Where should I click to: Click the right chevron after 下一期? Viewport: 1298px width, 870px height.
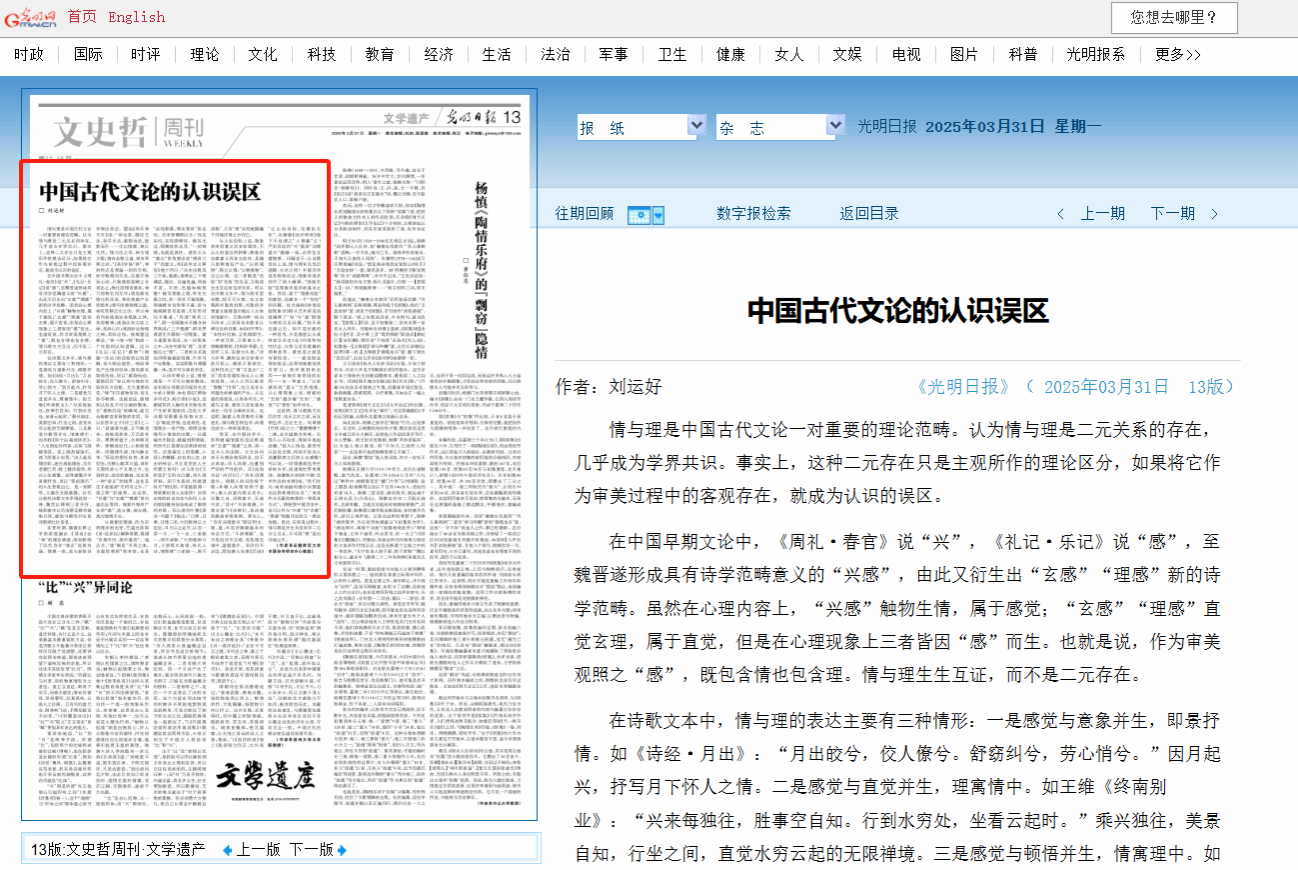point(1214,213)
